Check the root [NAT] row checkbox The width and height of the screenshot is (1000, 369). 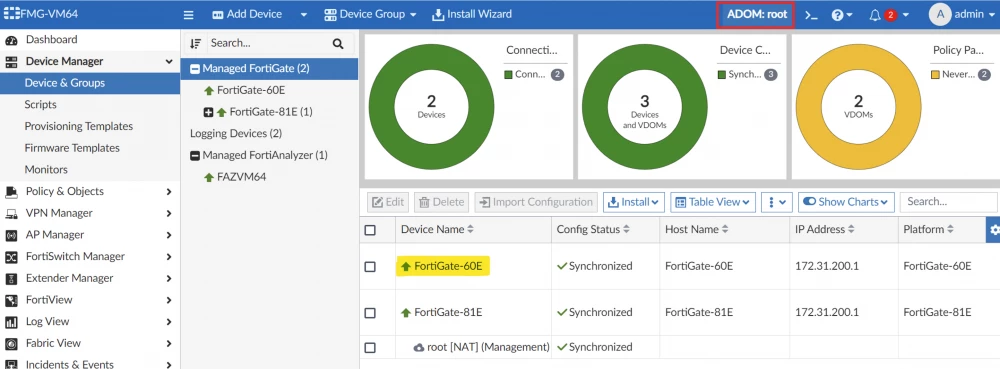pyautogui.click(x=370, y=347)
